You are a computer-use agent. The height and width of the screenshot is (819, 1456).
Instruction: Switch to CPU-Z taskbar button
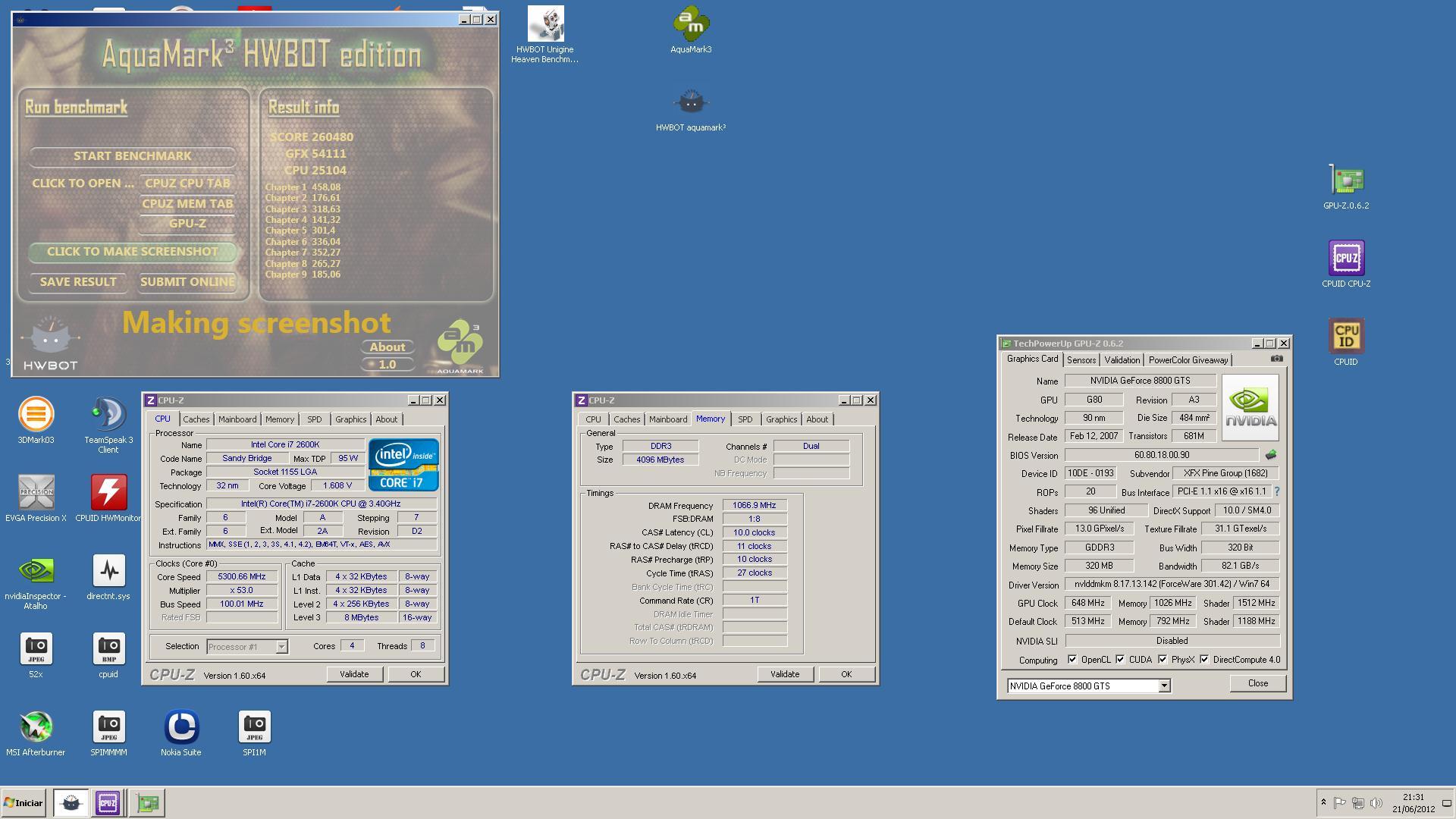107,803
